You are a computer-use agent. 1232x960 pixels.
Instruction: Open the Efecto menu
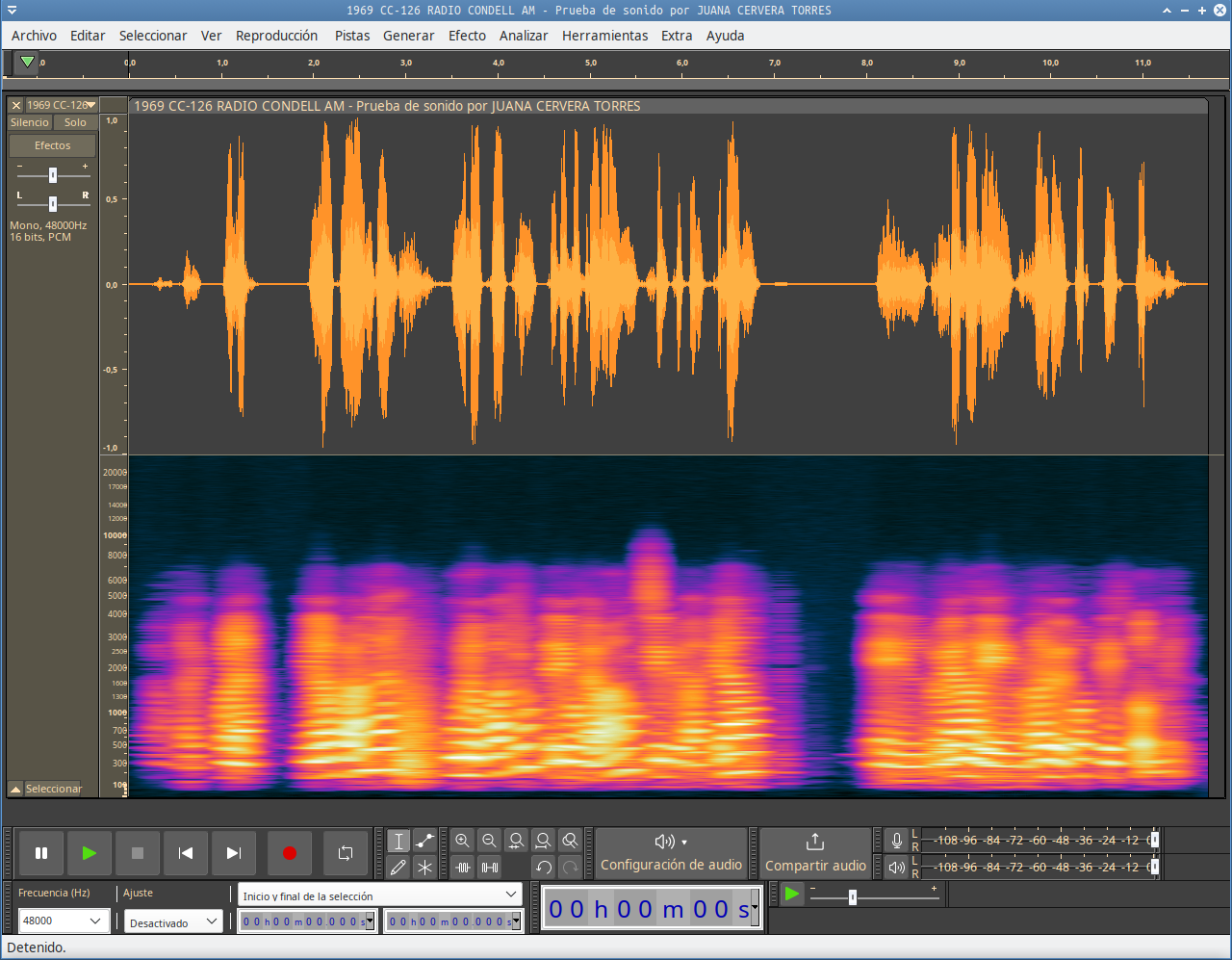pos(467,36)
